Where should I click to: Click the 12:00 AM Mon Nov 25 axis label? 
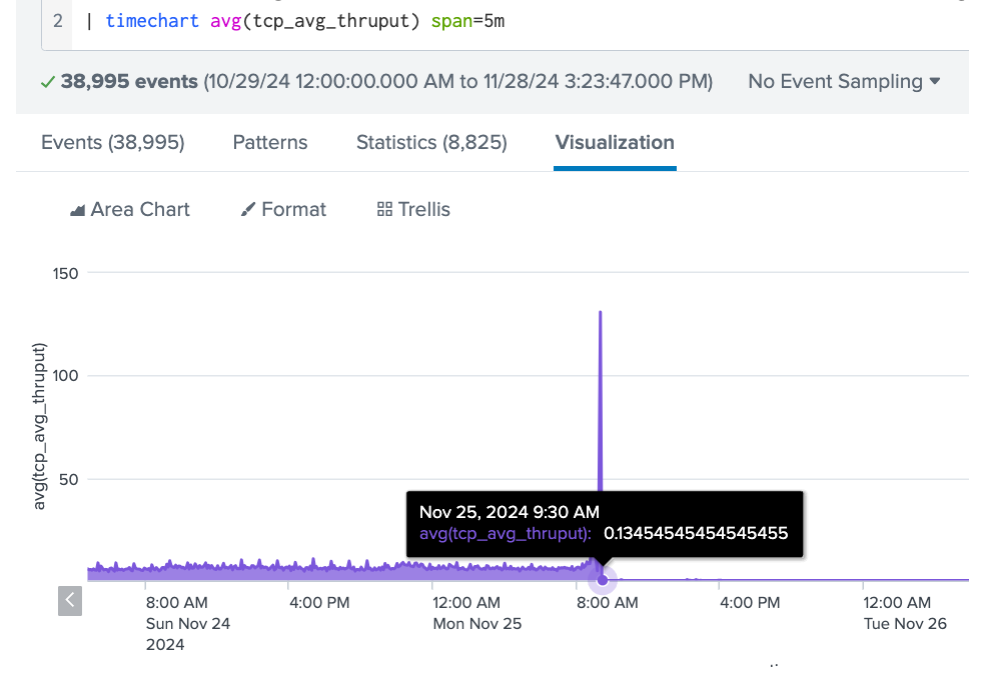pos(466,603)
